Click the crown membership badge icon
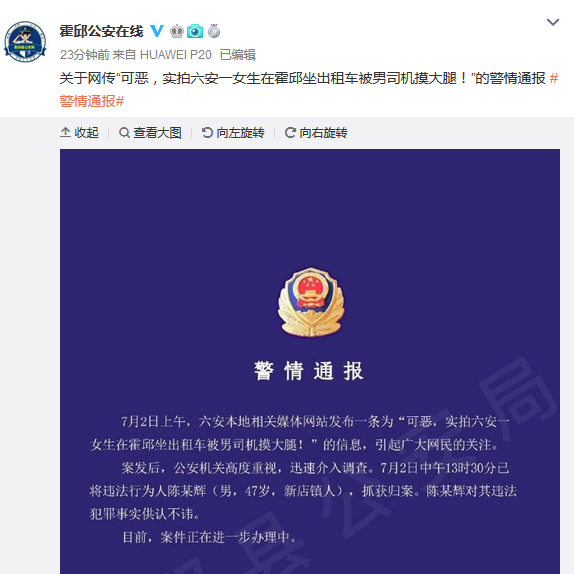This screenshot has height=574, width=574. (176, 31)
